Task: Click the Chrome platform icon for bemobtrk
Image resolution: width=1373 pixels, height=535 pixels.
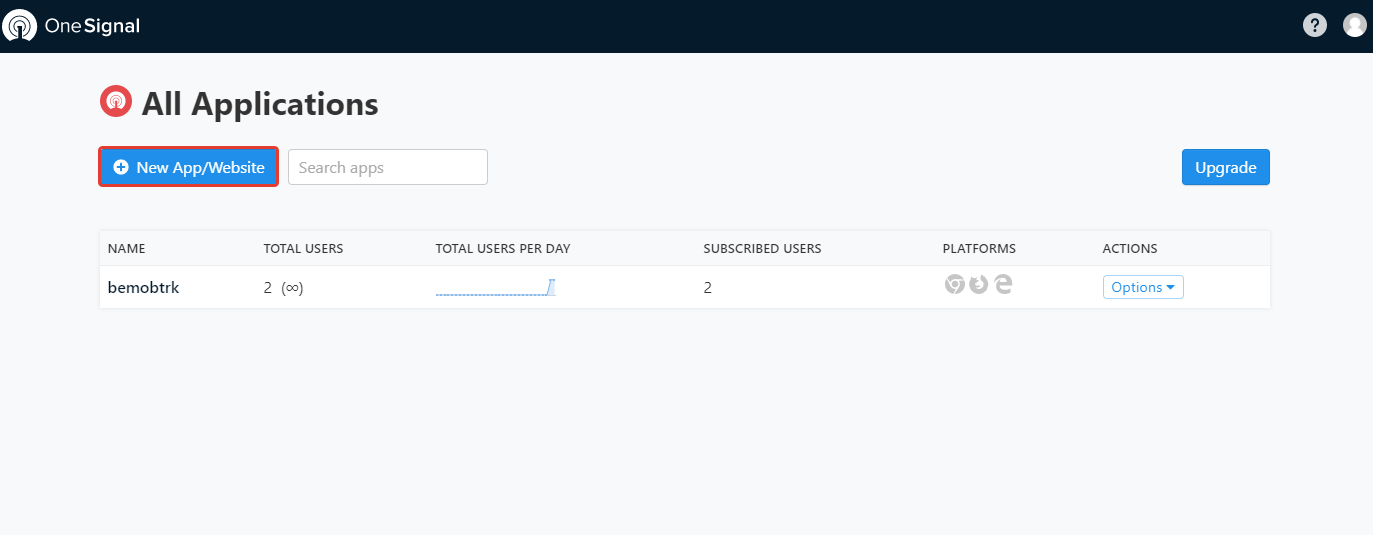Action: [954, 285]
